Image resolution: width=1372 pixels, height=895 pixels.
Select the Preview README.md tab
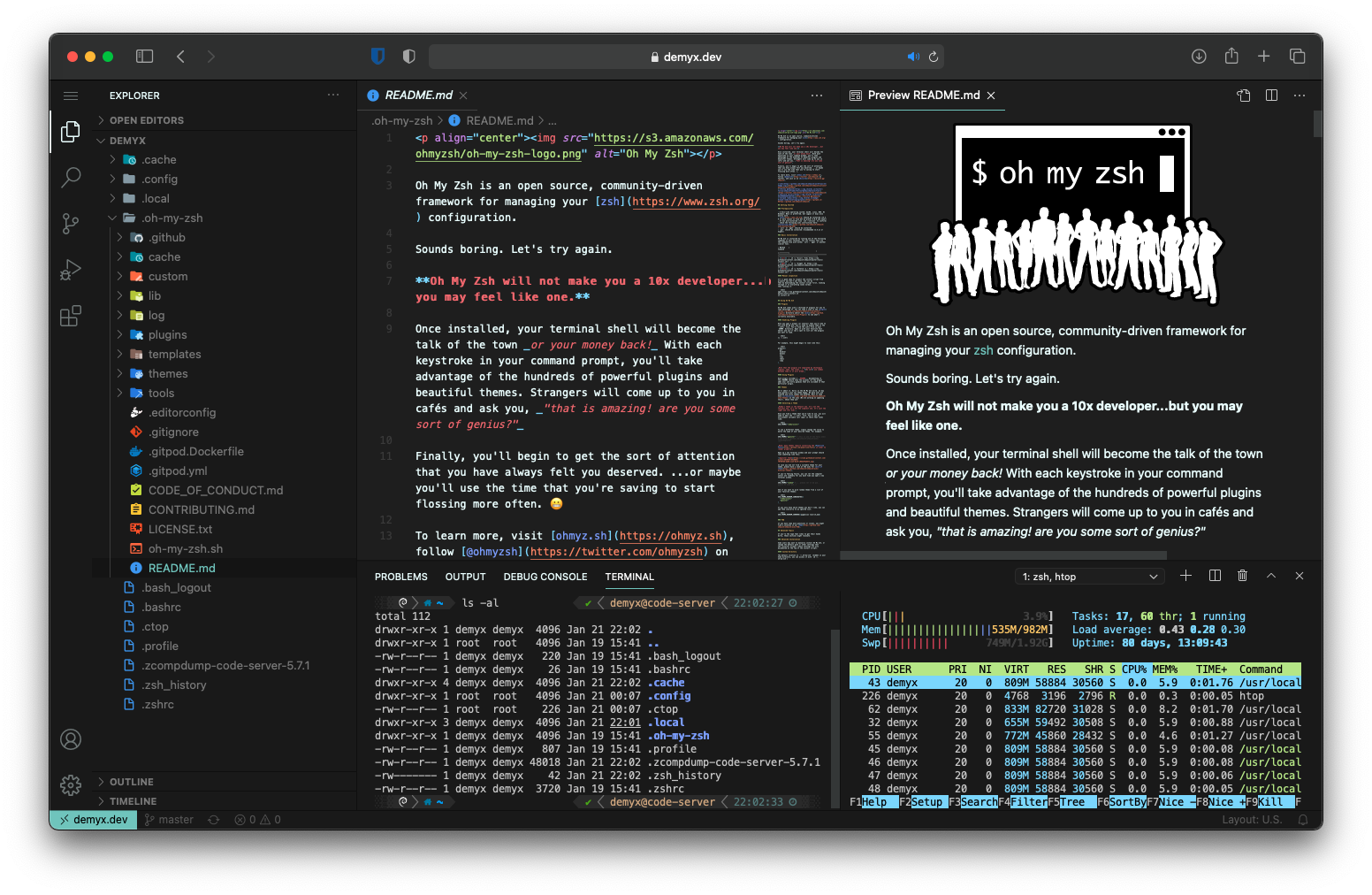coord(923,96)
